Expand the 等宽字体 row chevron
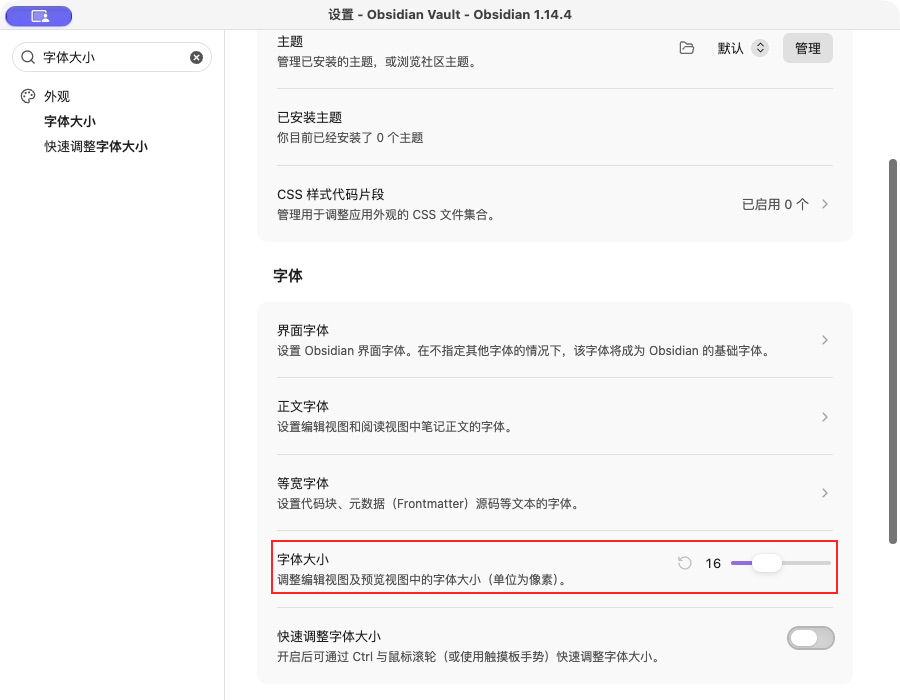Screen dimensions: 900x700 [x=825, y=493]
